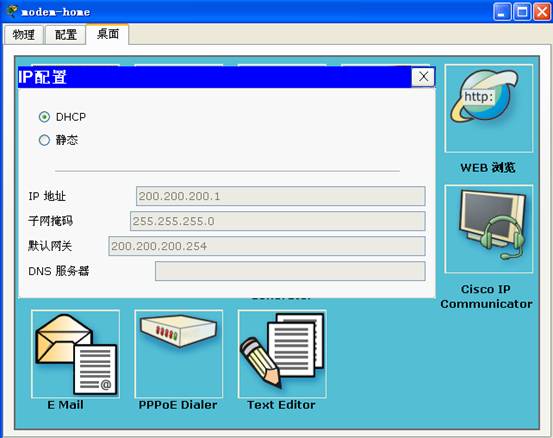Click the DNS 服务器 field
553x438 pixels.
click(290, 271)
